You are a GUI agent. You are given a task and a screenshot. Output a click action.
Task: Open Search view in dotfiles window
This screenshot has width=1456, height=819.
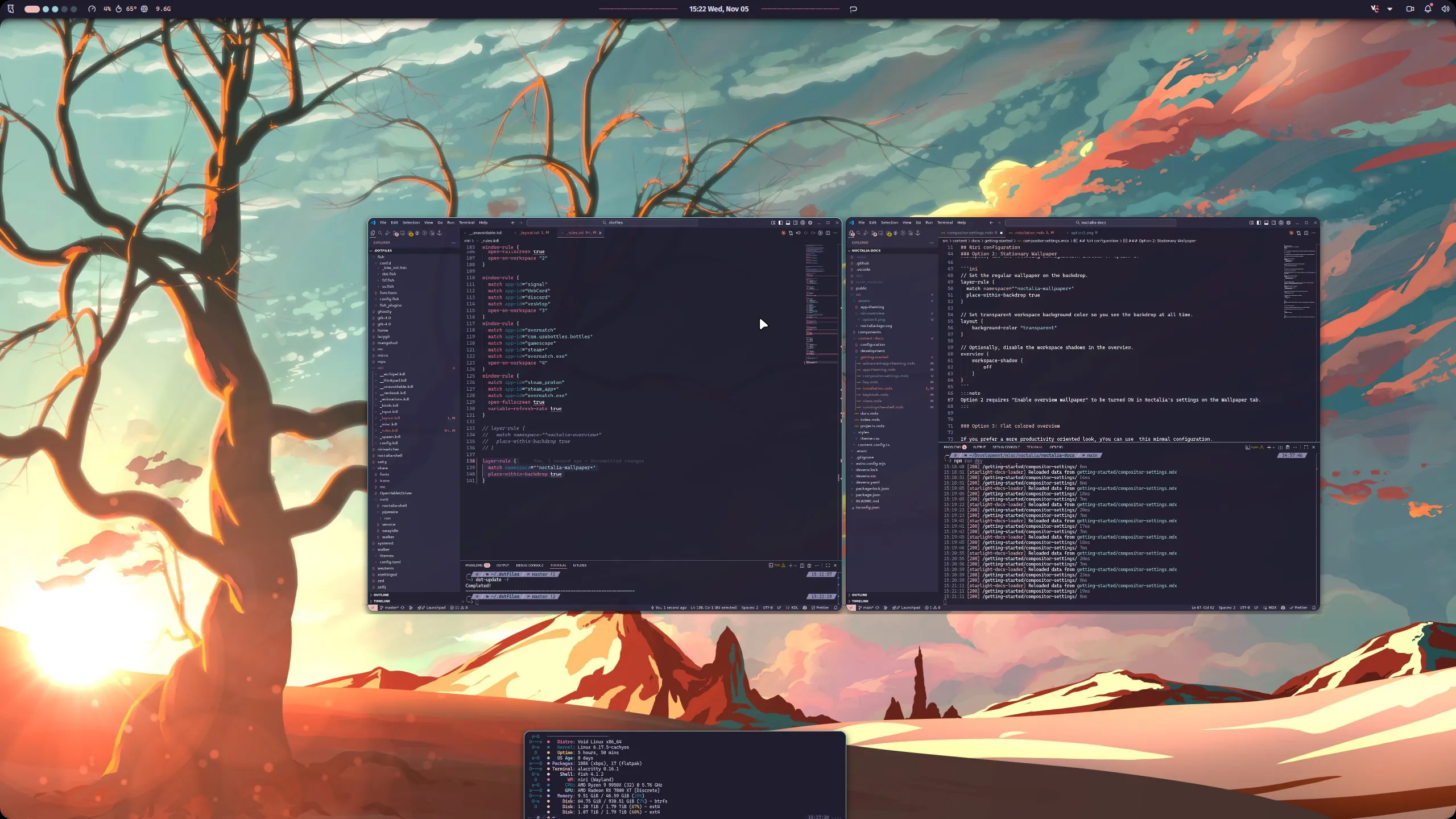[380, 233]
